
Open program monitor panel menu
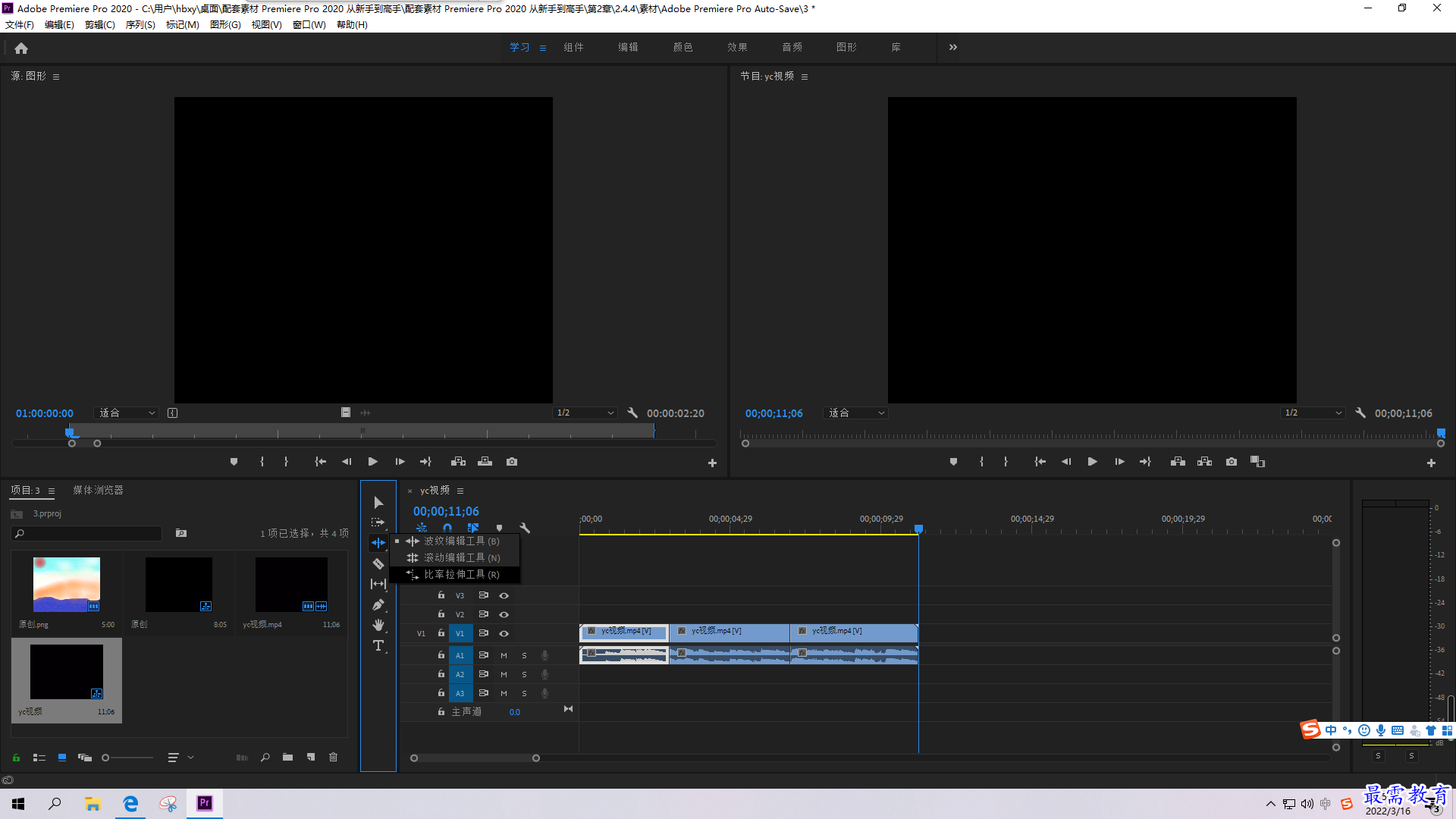click(x=805, y=77)
